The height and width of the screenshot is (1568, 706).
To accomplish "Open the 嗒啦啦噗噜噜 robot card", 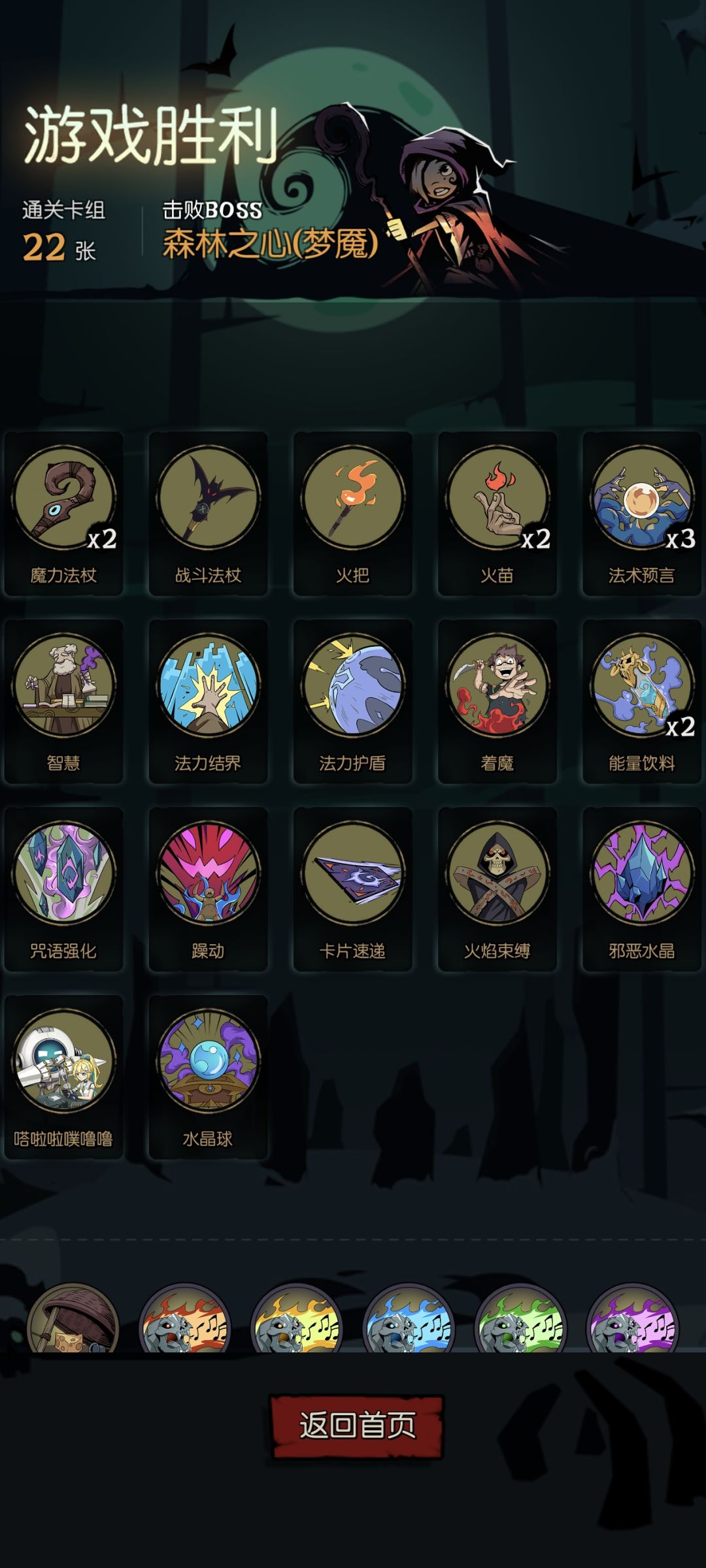I will [63, 1077].
